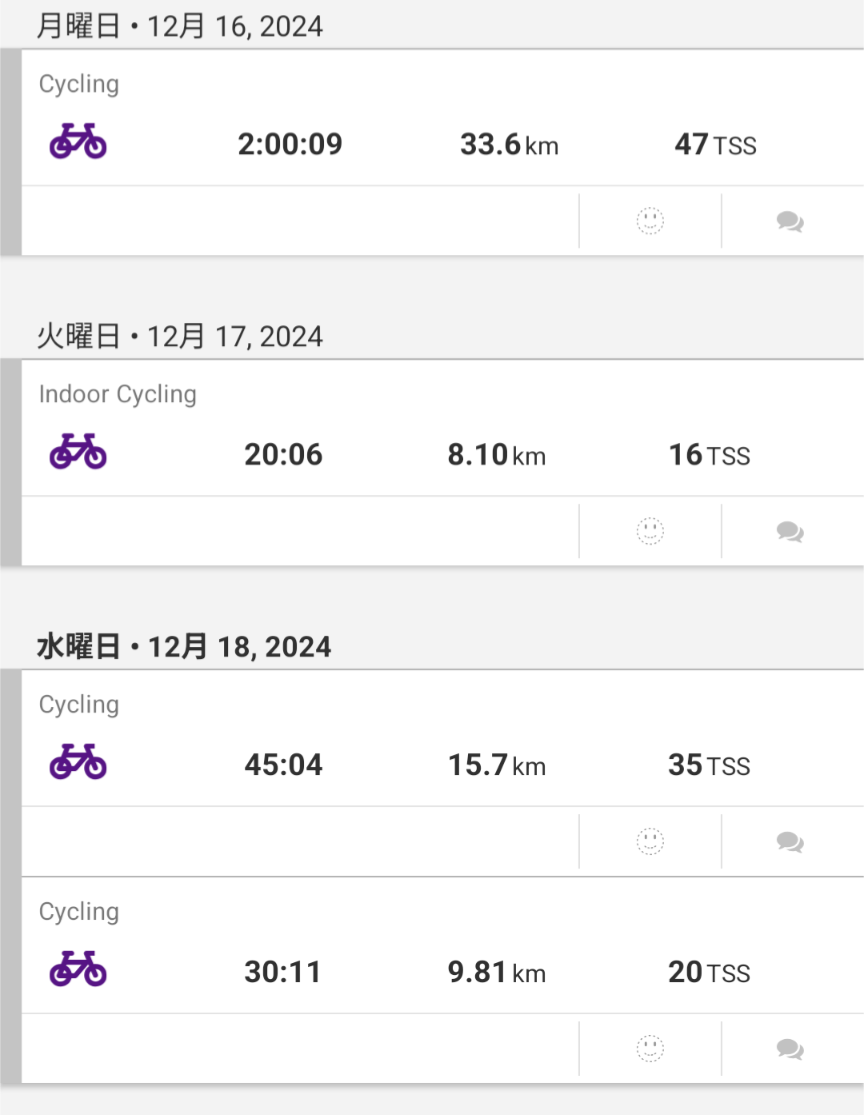The height and width of the screenshot is (1115, 864).
Task: Select the 20 TSS cycling workout
Action: 708,972
